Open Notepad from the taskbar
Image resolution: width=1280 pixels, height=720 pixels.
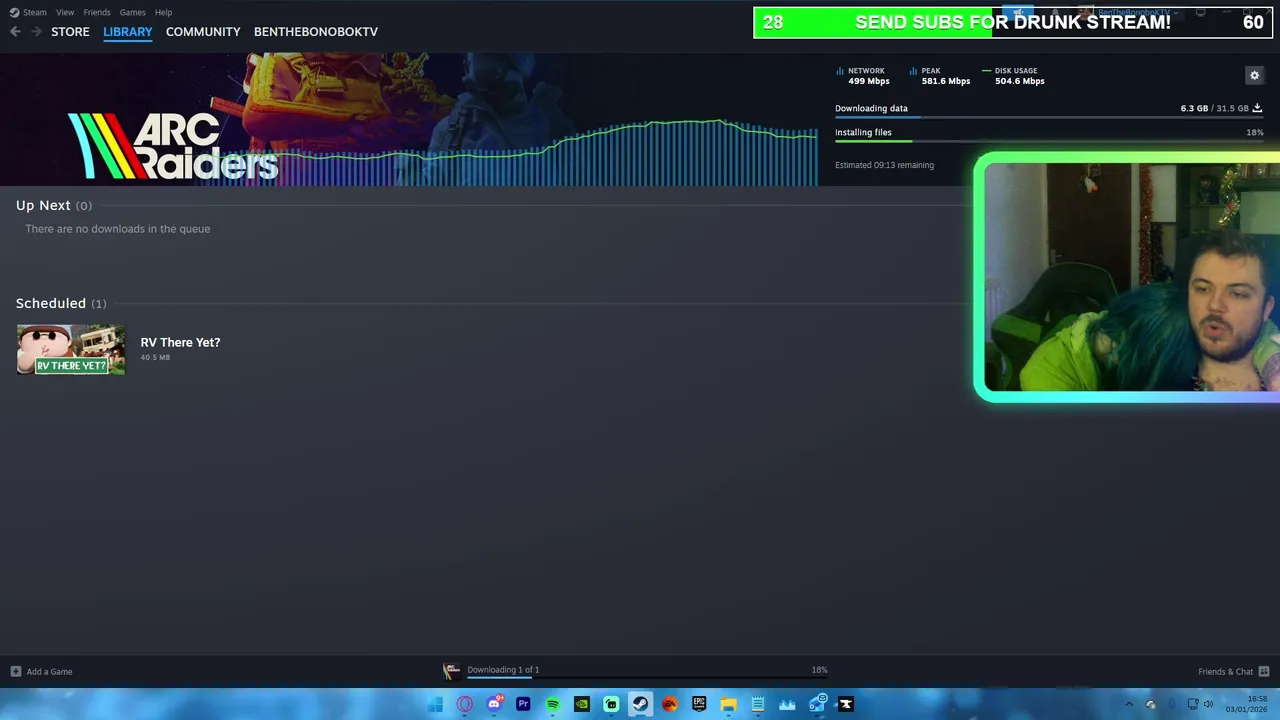point(758,704)
